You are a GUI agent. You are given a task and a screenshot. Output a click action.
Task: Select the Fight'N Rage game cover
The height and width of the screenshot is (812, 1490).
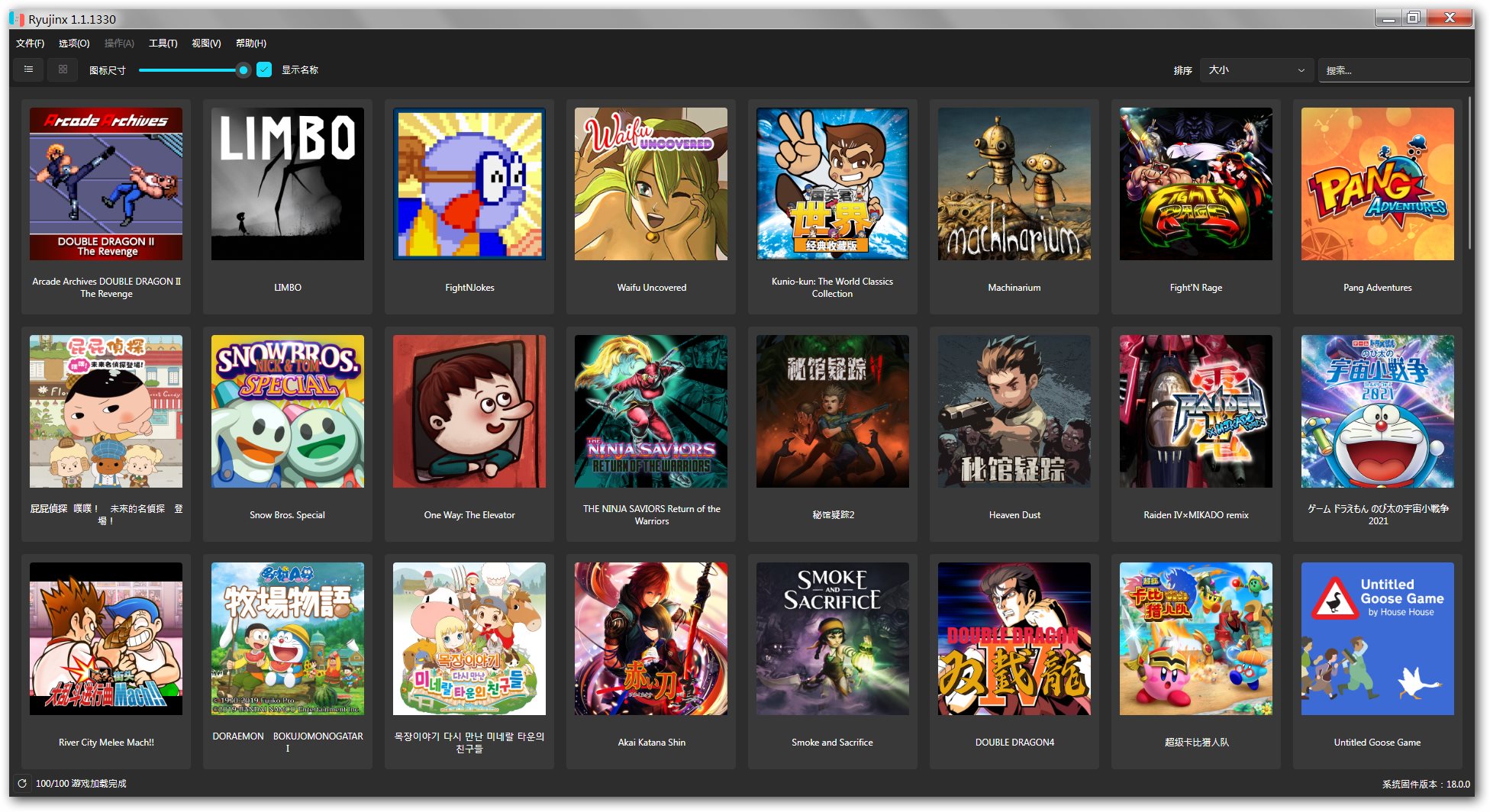[1196, 184]
